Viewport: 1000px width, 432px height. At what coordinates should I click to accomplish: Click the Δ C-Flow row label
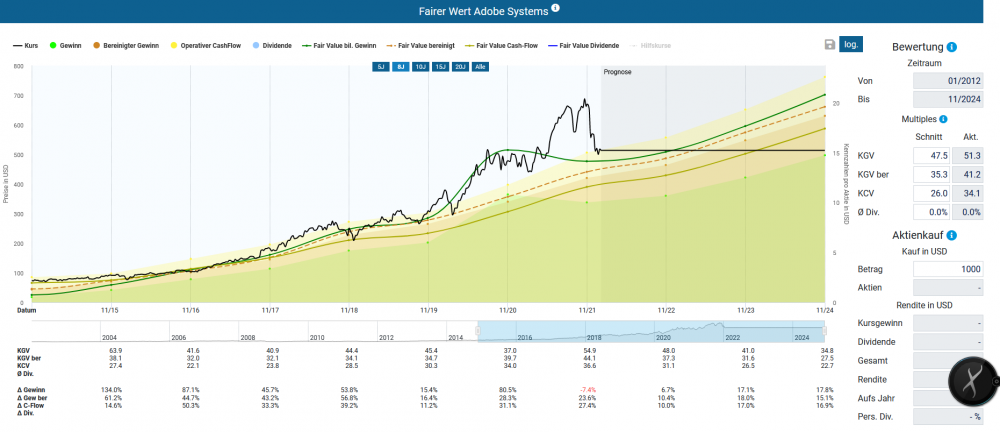pyautogui.click(x=31, y=405)
